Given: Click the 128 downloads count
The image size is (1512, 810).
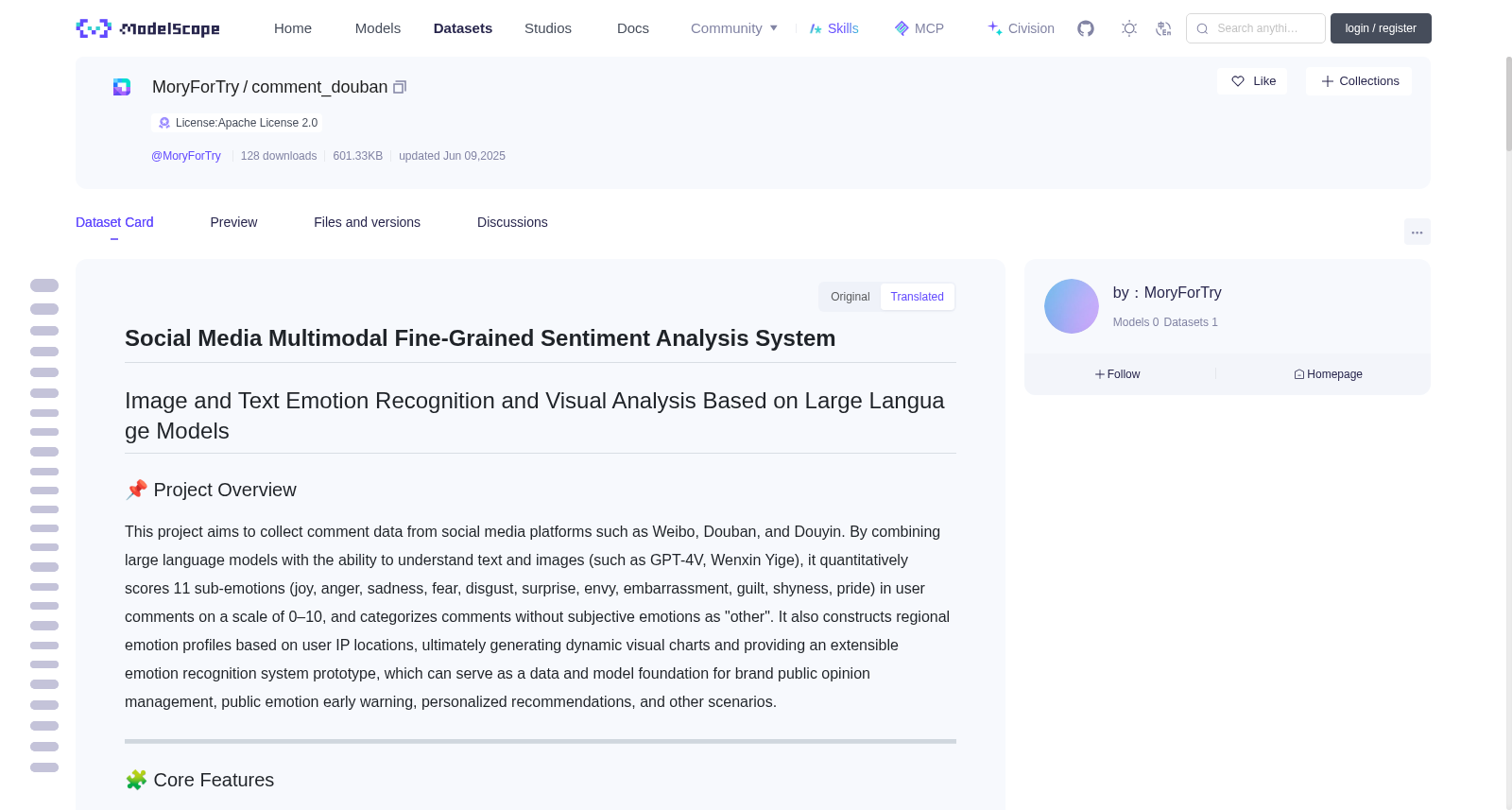Looking at the screenshot, I should click(279, 156).
